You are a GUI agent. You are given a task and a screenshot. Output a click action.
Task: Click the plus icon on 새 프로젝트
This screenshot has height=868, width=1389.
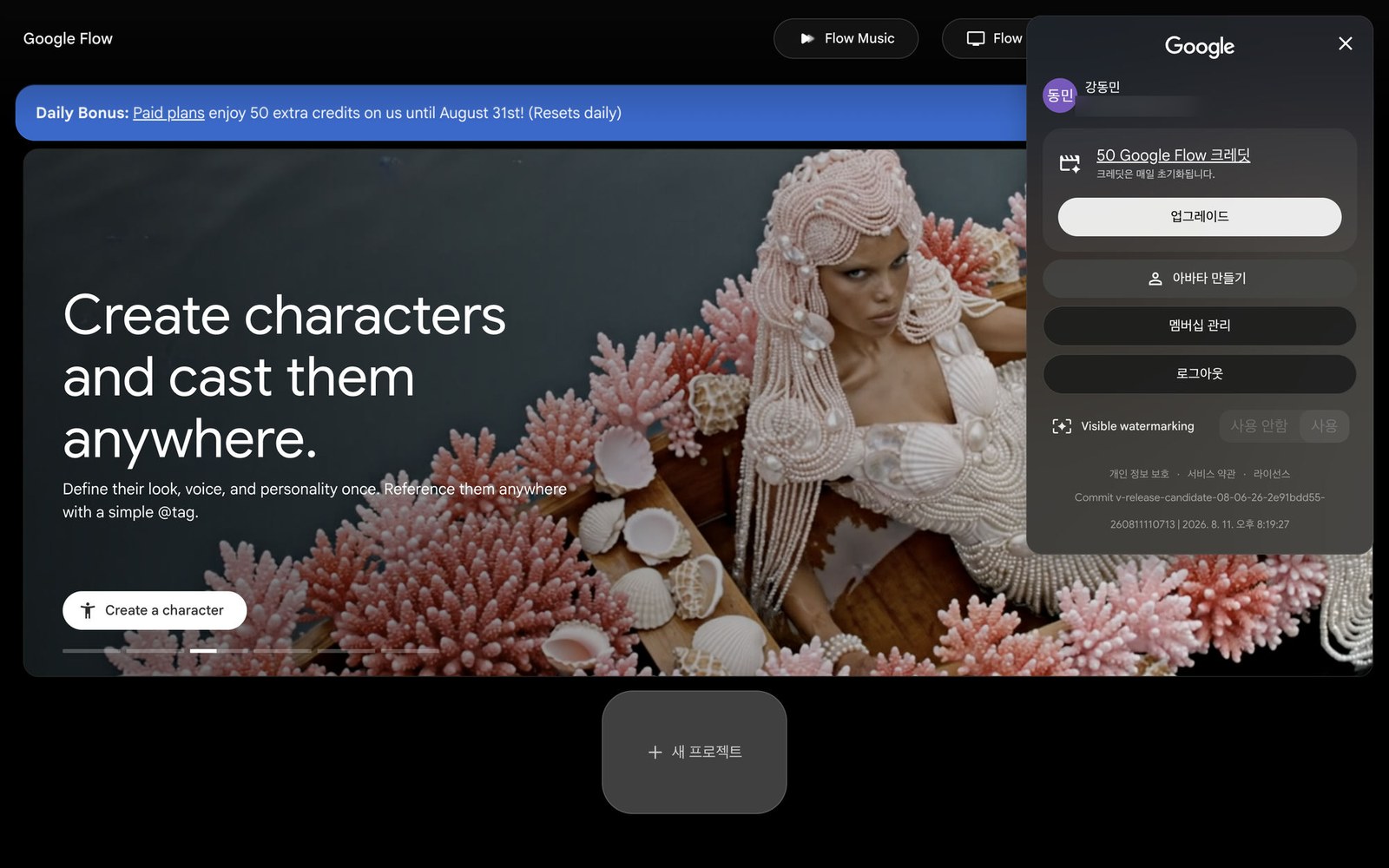[x=655, y=753]
